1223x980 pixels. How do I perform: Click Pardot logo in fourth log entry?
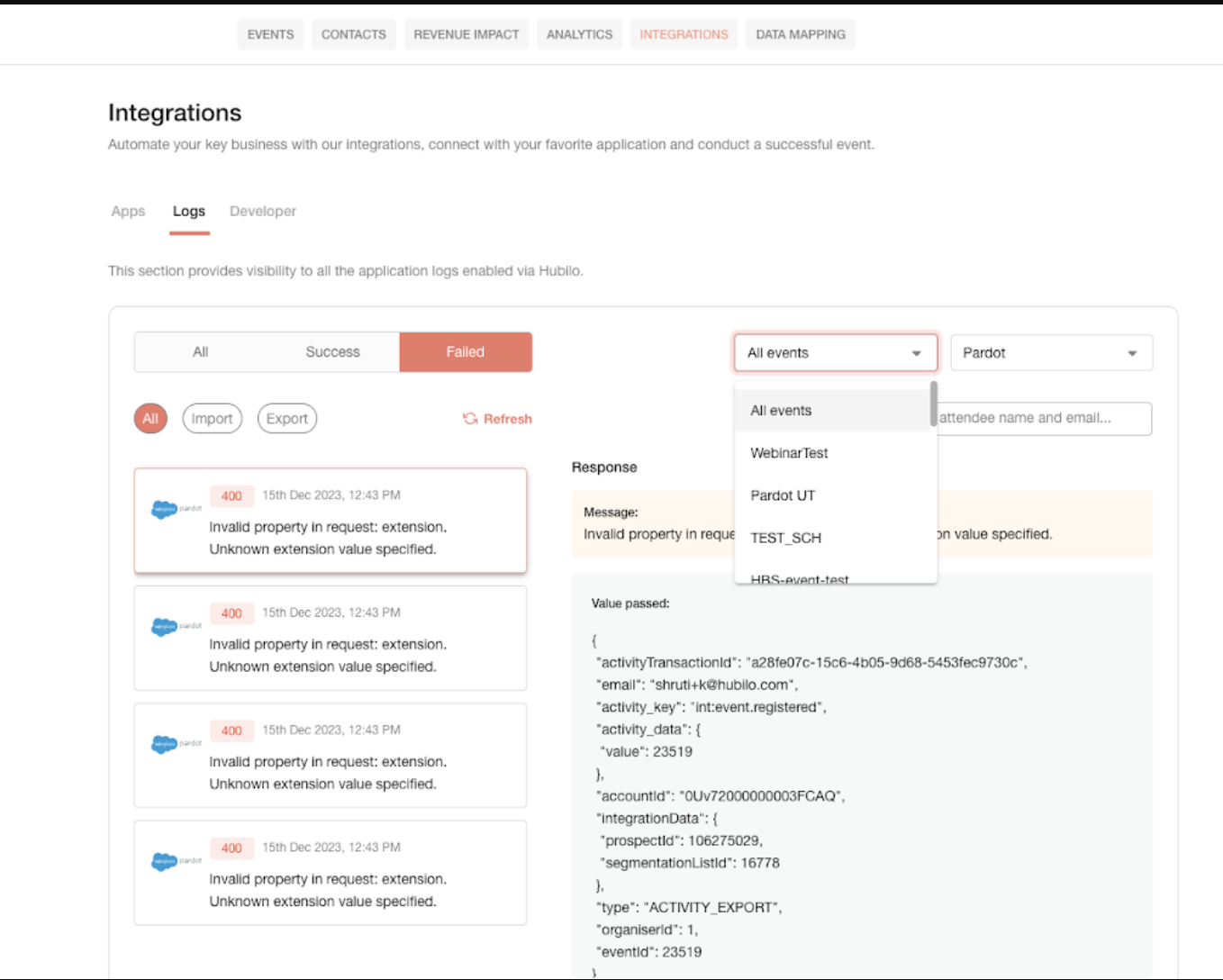click(177, 861)
